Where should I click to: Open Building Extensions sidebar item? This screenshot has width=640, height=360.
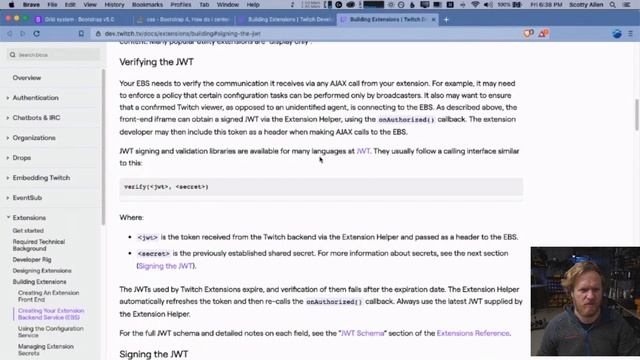pos(39,282)
